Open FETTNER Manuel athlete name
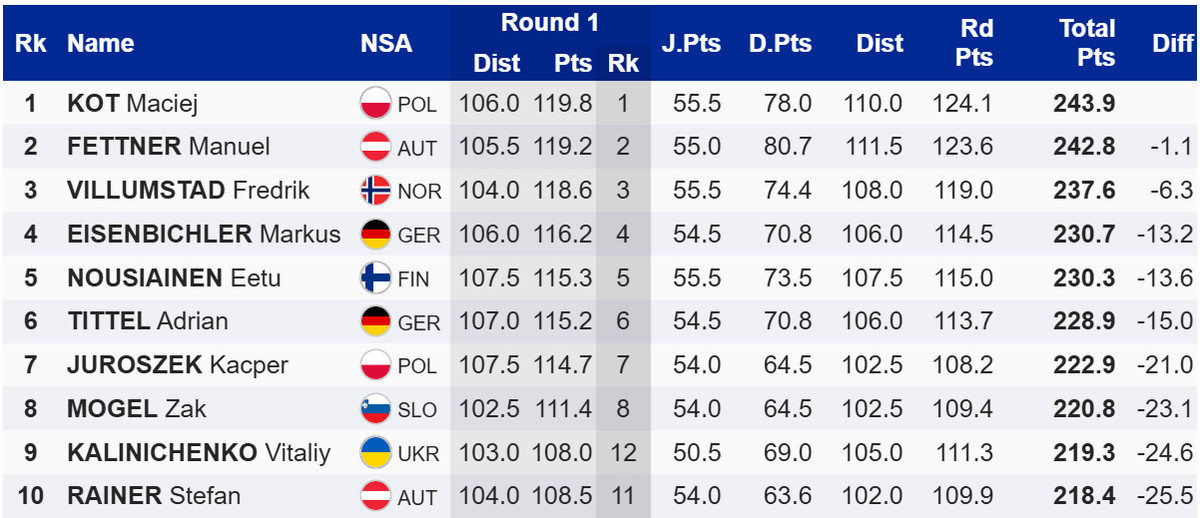The height and width of the screenshot is (518, 1200). 168,147
